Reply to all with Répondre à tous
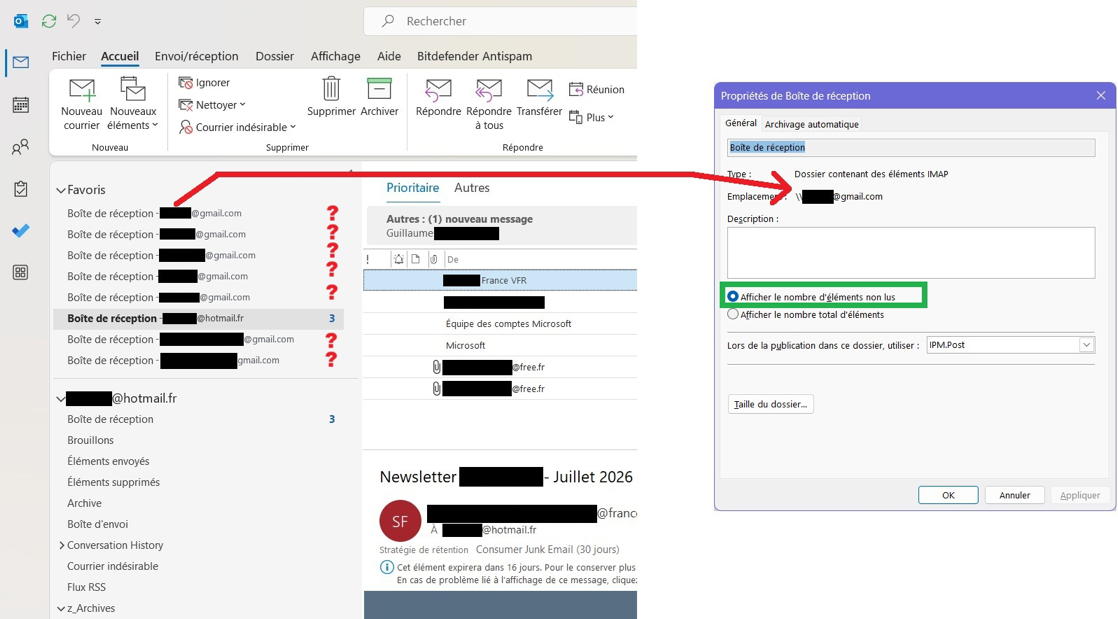Screen dimensions: 1118x619 [x=489, y=104]
